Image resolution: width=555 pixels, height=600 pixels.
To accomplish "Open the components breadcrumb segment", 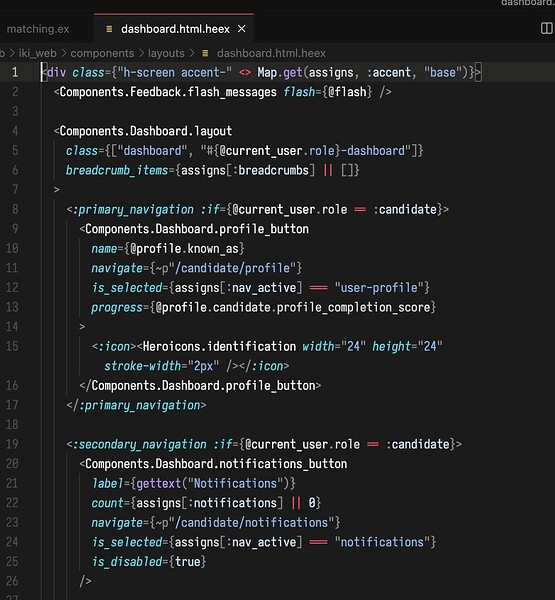I will 102,53.
